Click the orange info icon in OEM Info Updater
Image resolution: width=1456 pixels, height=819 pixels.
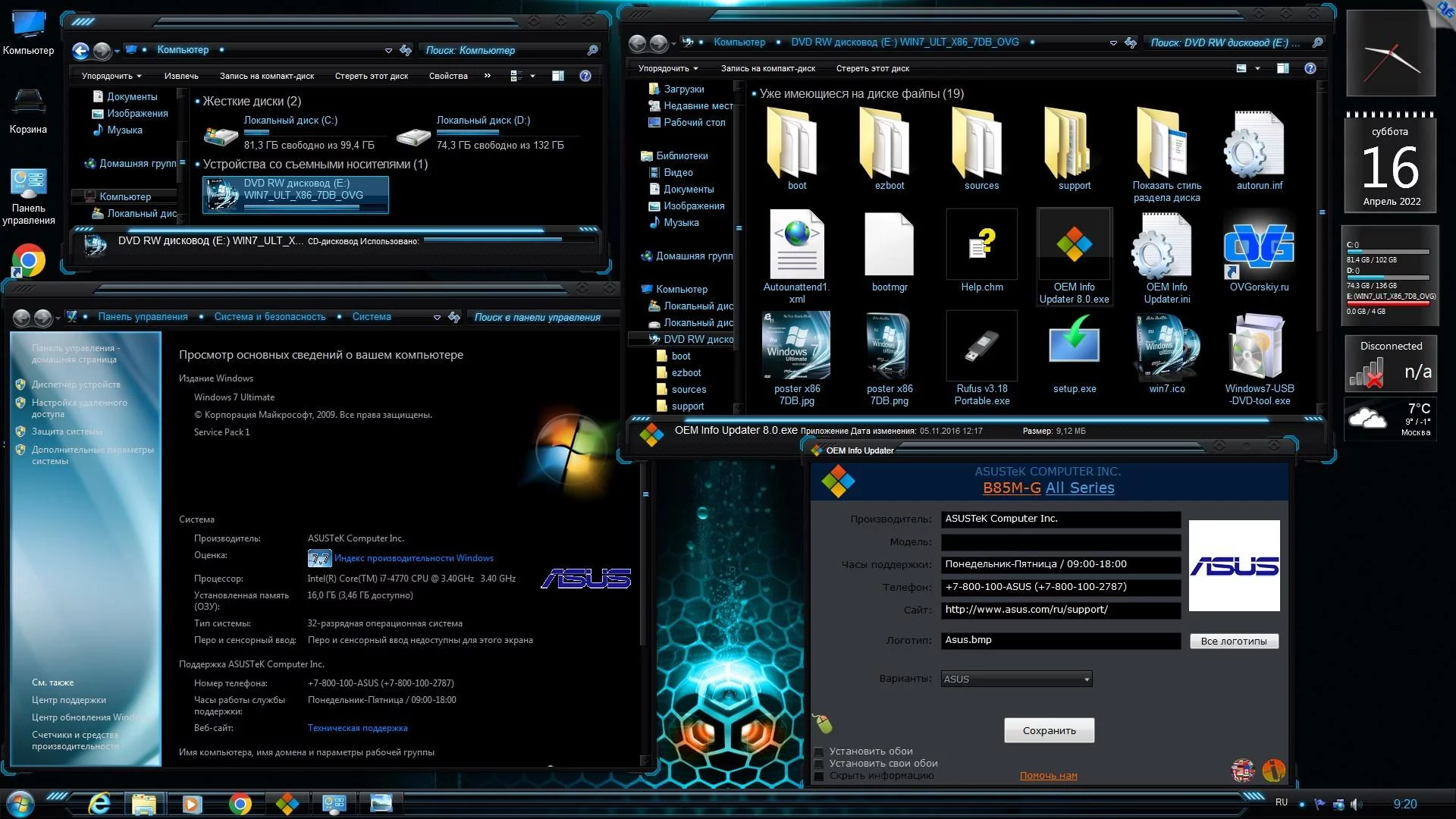click(1274, 770)
